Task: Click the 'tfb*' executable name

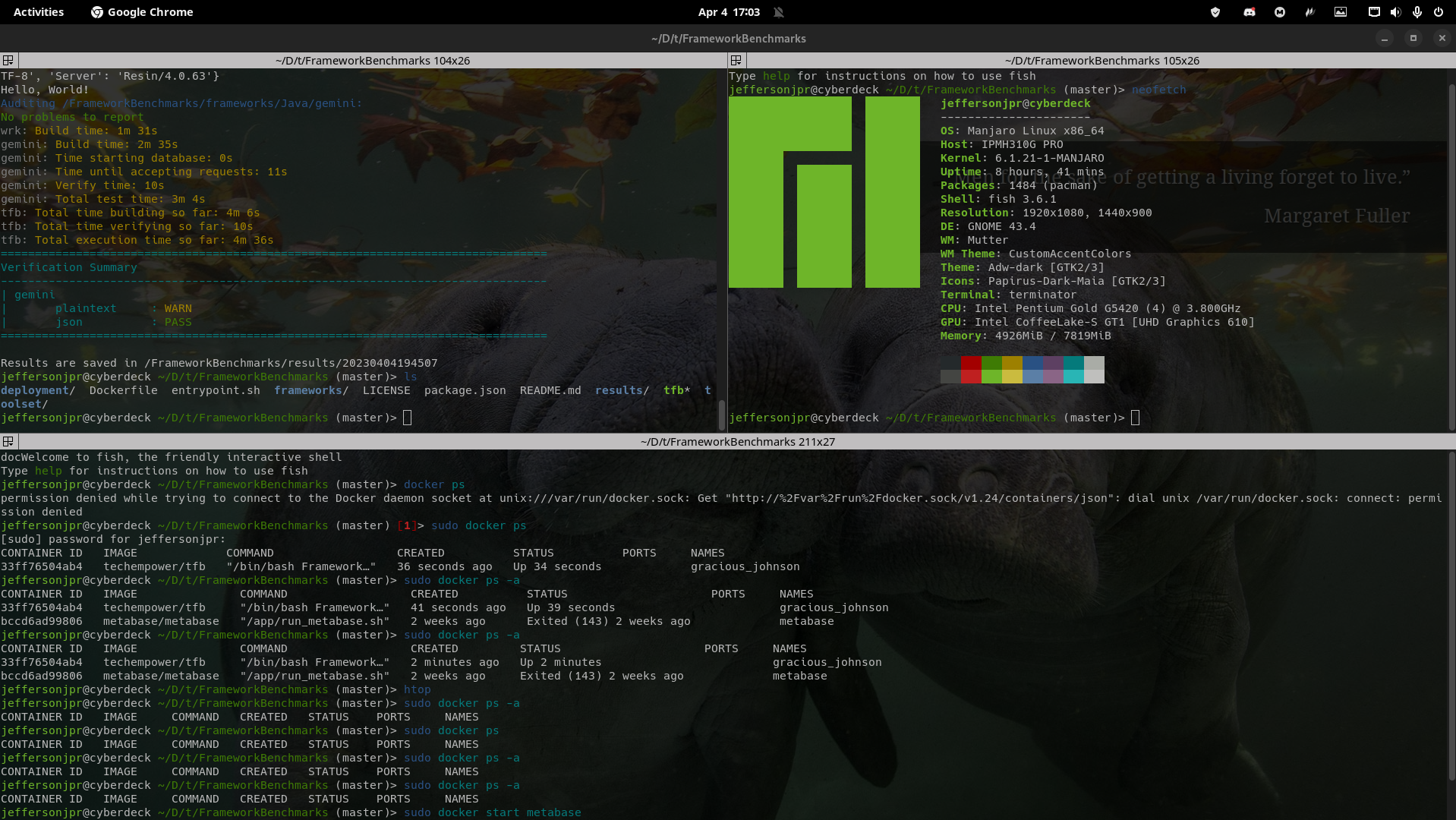Action: pos(676,390)
